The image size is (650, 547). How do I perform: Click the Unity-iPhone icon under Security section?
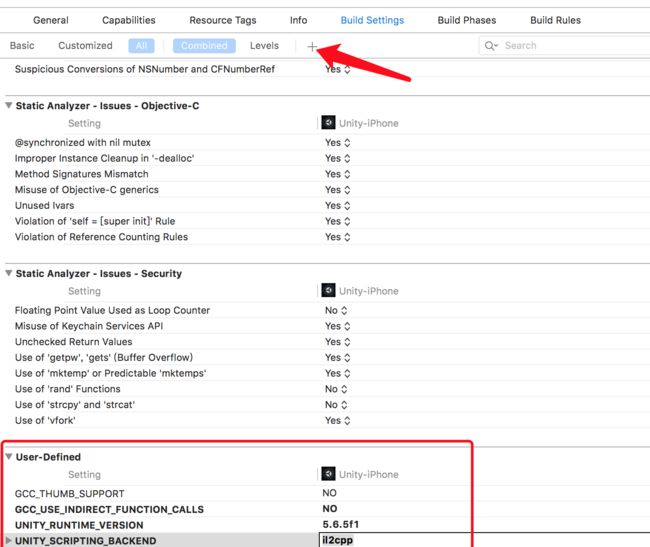(x=328, y=290)
